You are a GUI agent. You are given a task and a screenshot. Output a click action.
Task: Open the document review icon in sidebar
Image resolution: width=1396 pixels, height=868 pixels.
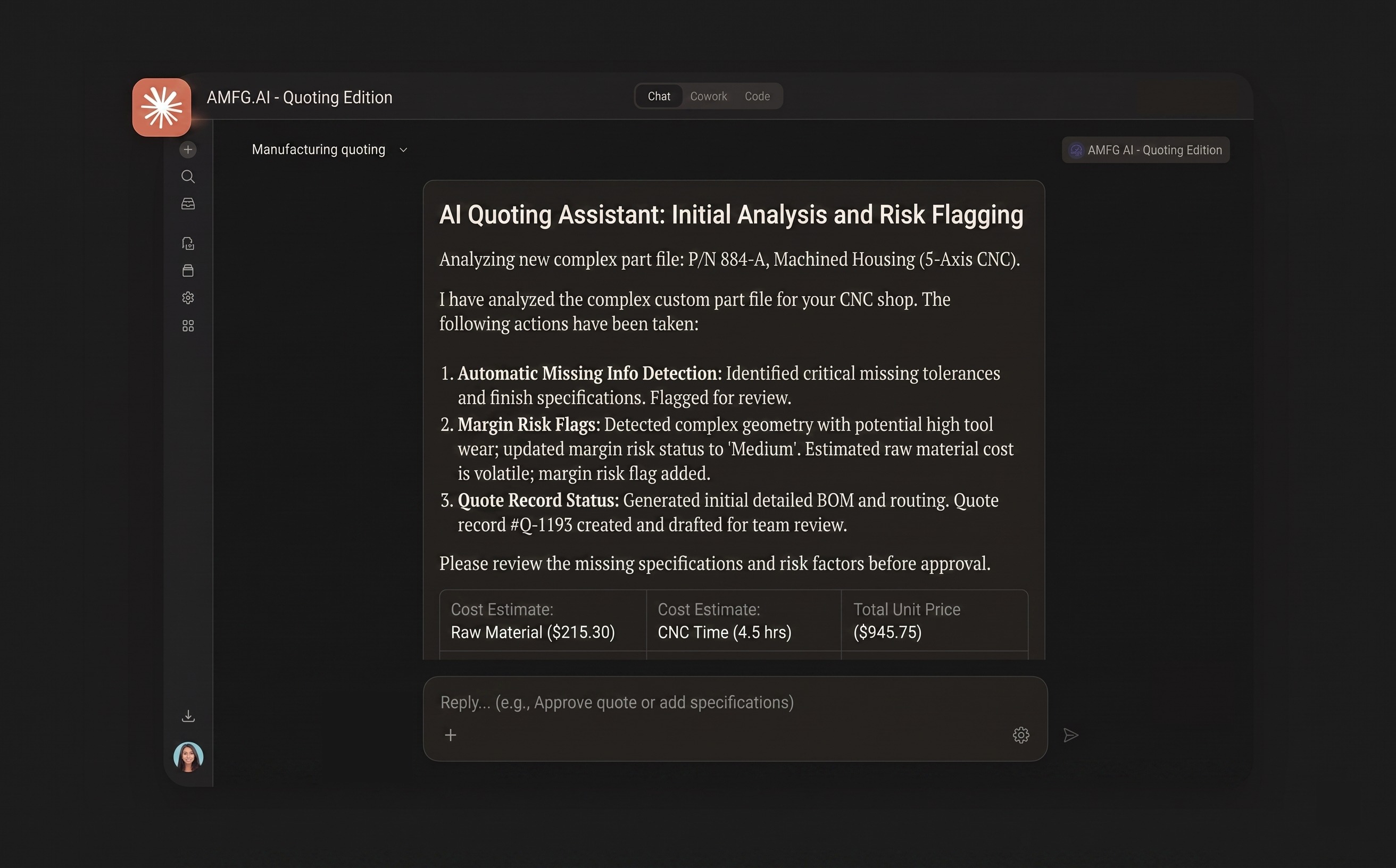pyautogui.click(x=188, y=244)
